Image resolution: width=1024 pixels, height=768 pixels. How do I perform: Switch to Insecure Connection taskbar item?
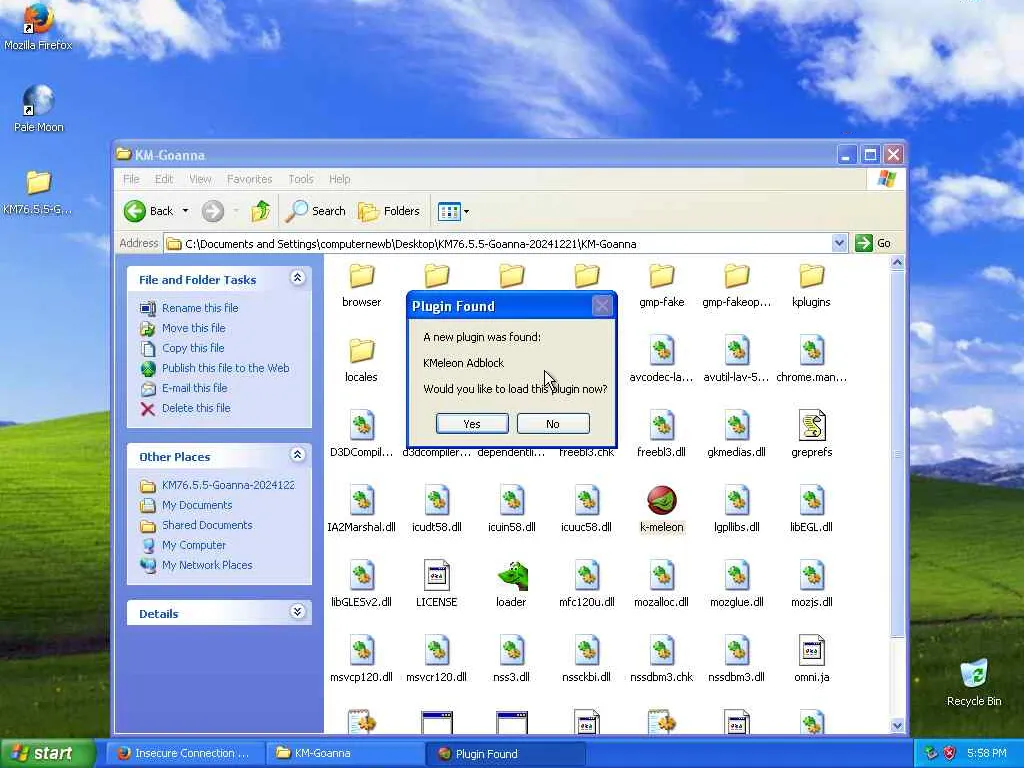tap(185, 754)
